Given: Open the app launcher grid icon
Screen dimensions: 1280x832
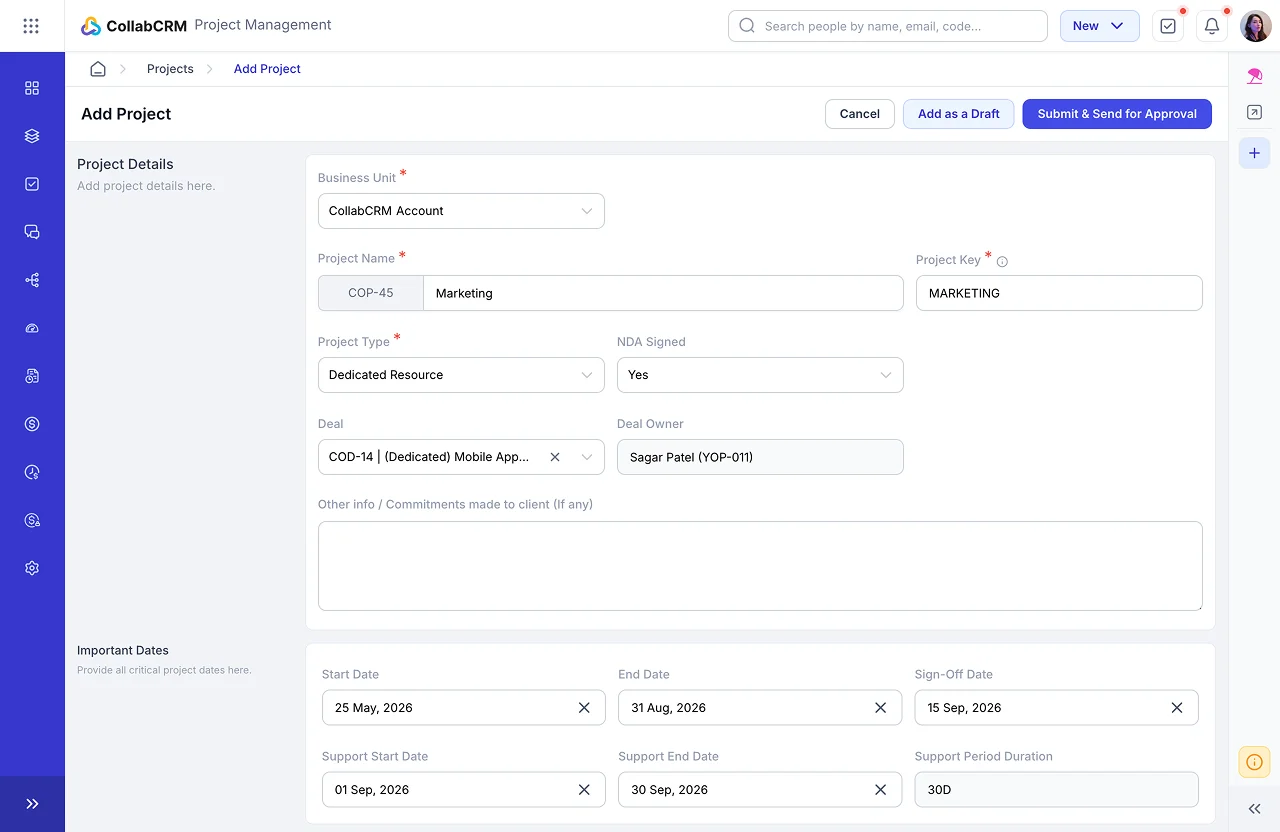Looking at the screenshot, I should [31, 26].
